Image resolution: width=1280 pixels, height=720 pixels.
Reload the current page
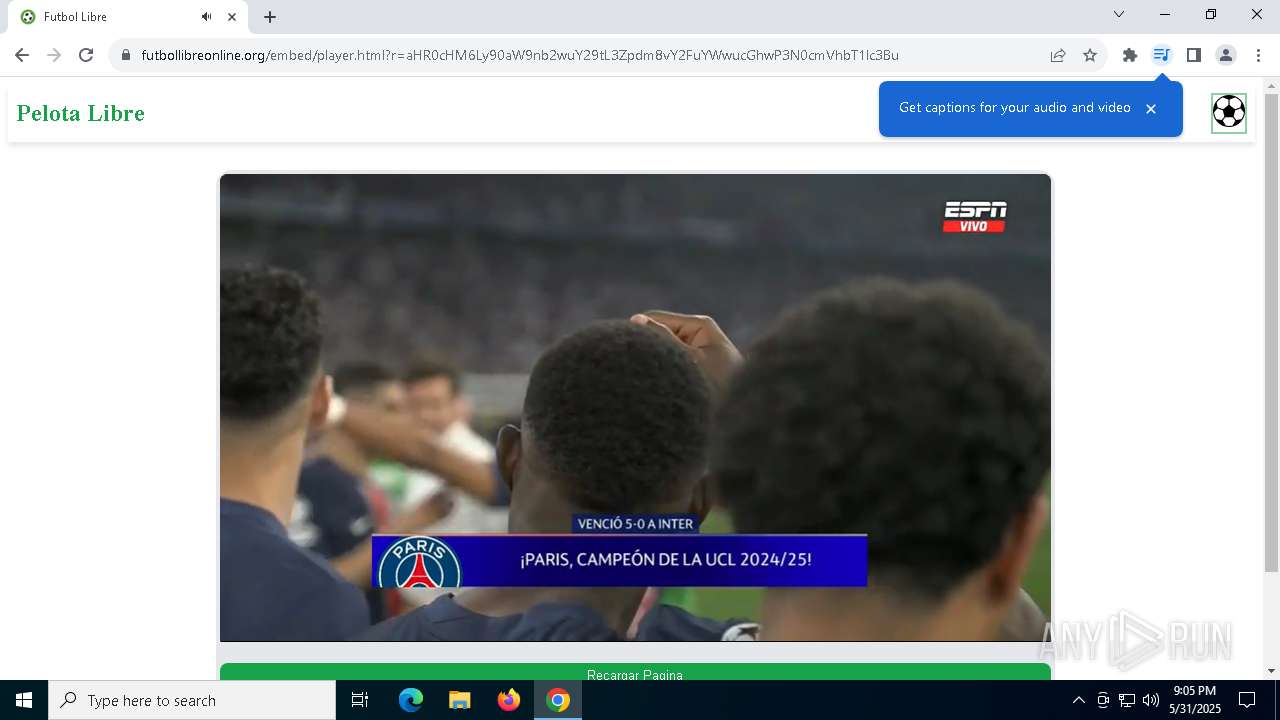[x=86, y=55]
